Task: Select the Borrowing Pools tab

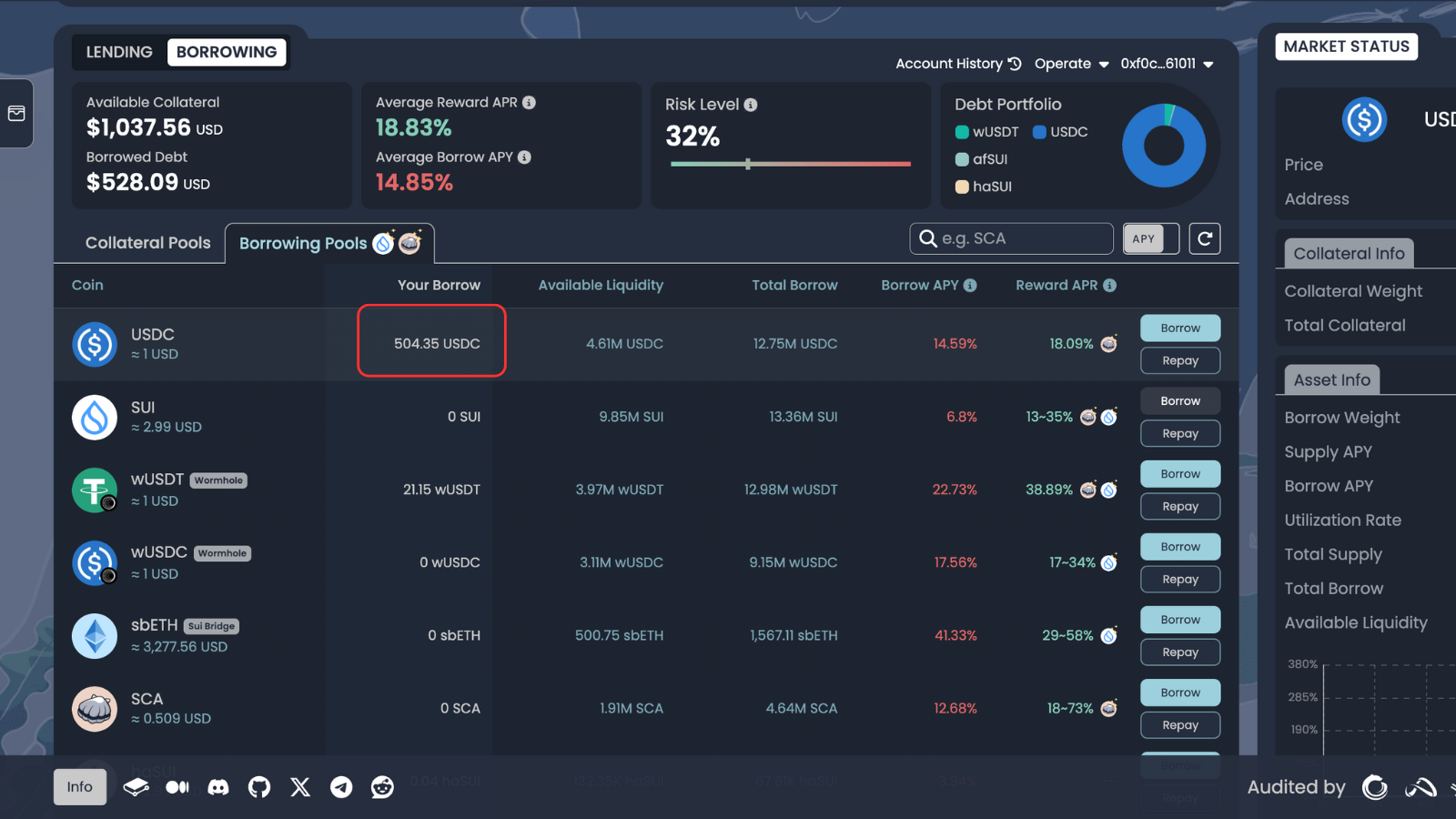Action: 329,243
